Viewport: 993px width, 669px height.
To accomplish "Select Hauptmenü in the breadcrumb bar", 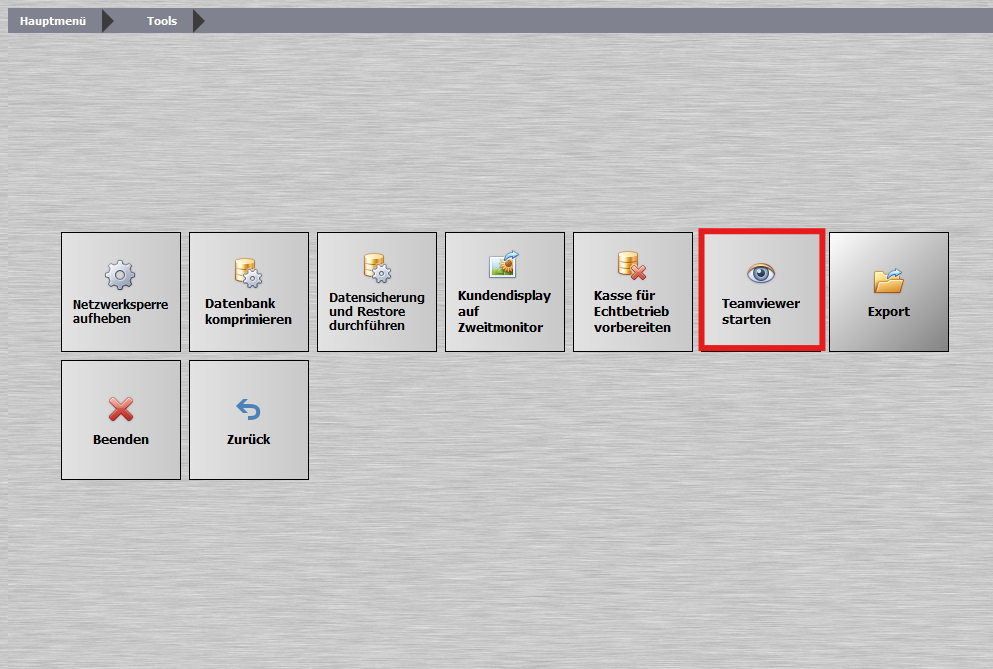I will tap(50, 20).
